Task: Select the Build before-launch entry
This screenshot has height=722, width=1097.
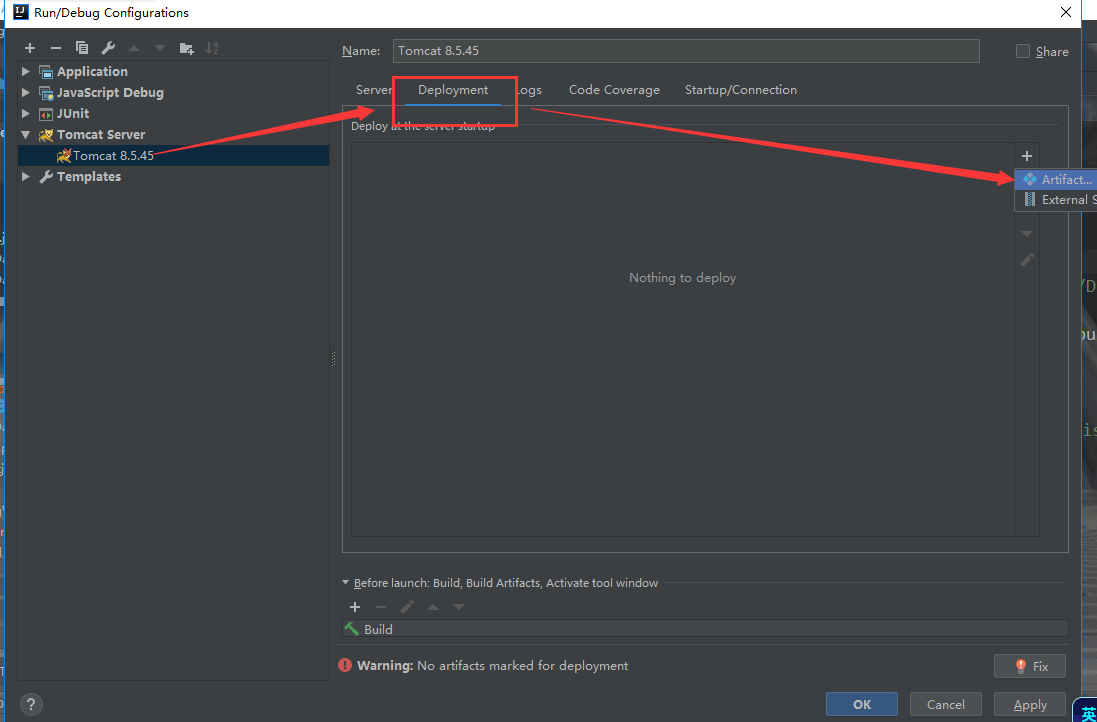Action: [x=705, y=629]
